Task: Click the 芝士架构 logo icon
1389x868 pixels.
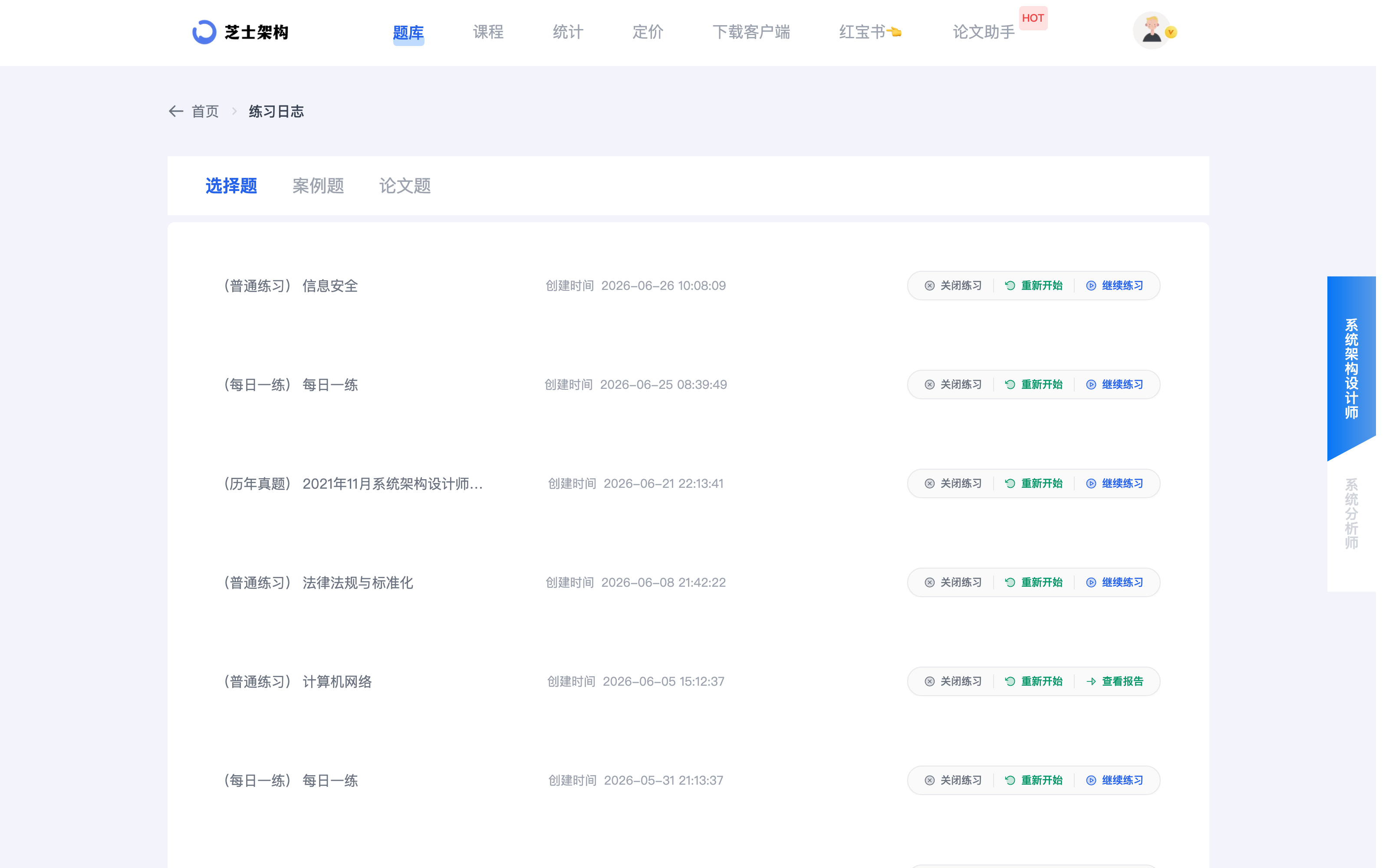Action: click(204, 32)
